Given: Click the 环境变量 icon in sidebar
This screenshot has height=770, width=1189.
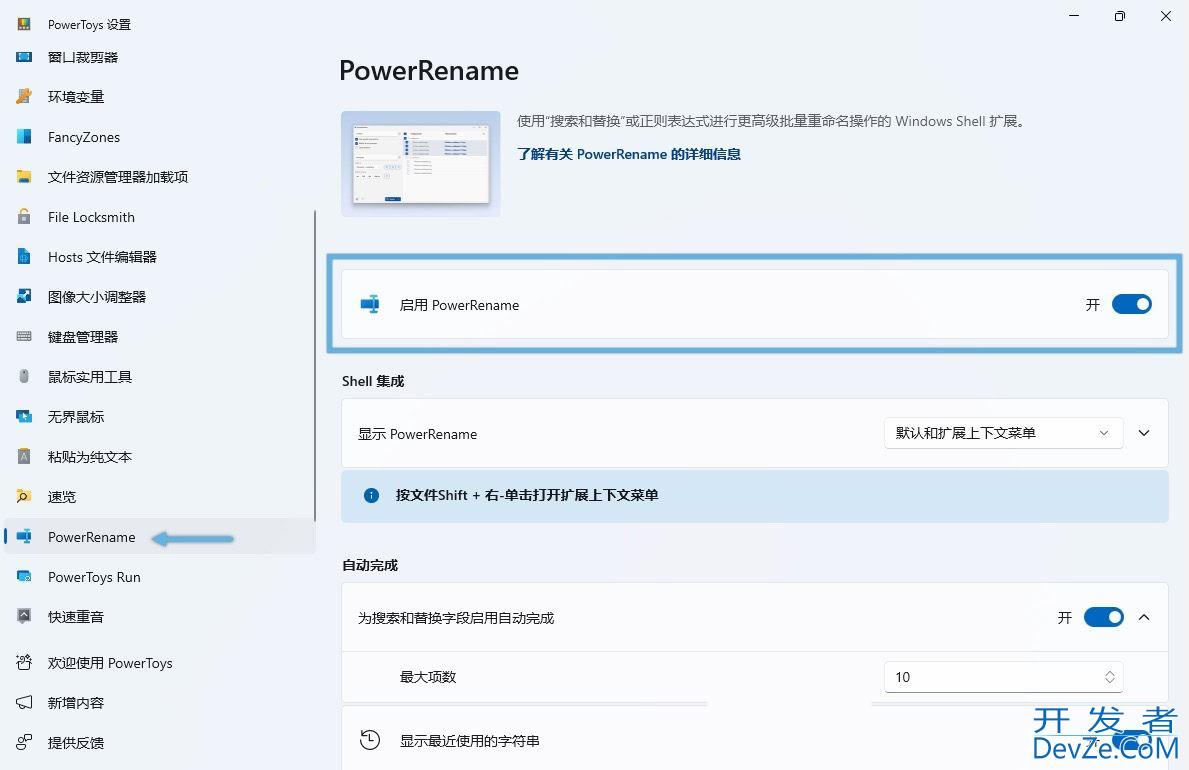Looking at the screenshot, I should [24, 96].
